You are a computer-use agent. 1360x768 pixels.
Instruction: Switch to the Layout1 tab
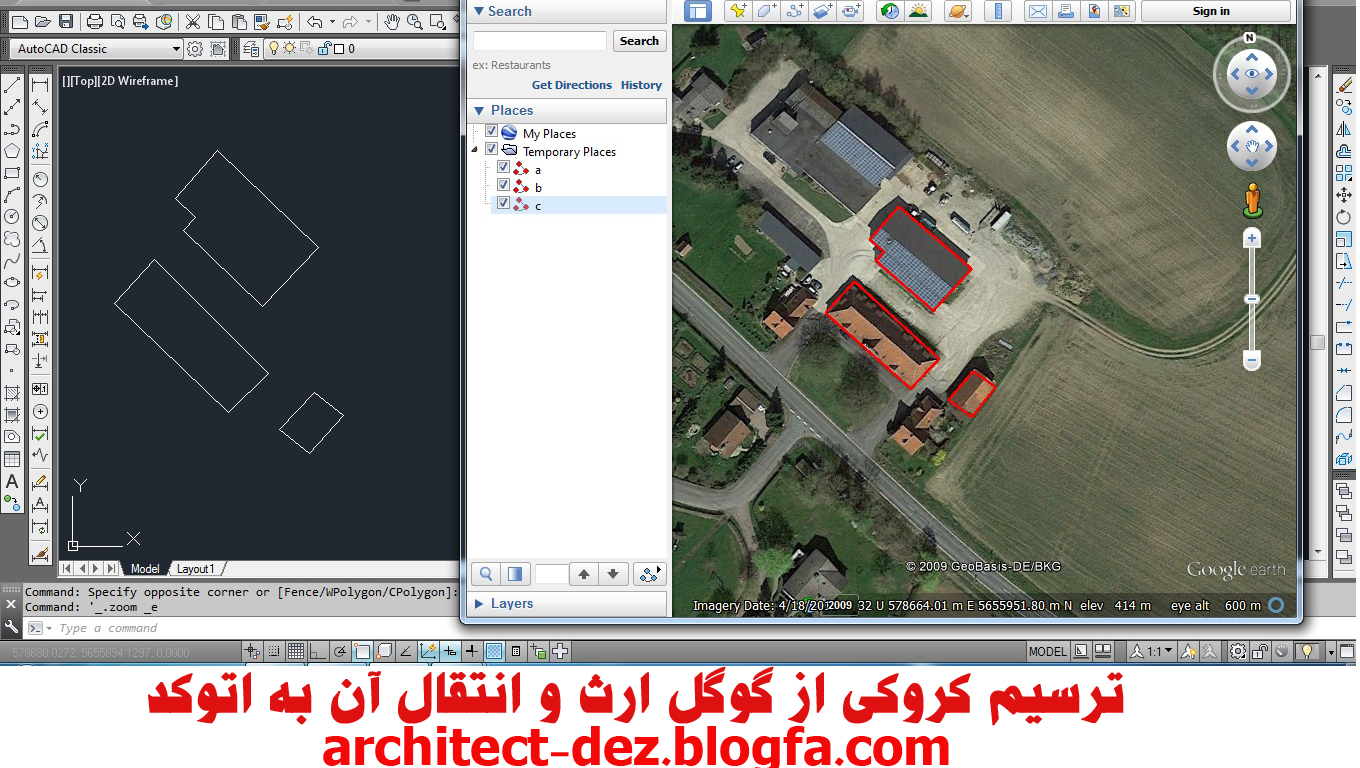click(195, 568)
